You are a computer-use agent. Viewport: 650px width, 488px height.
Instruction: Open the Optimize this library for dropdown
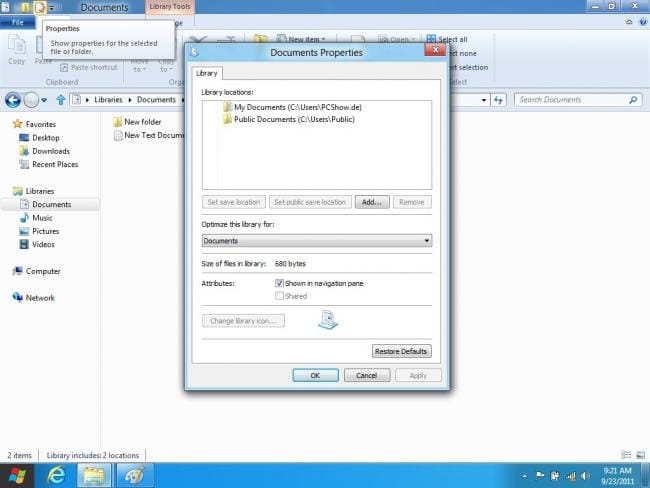tap(317, 241)
